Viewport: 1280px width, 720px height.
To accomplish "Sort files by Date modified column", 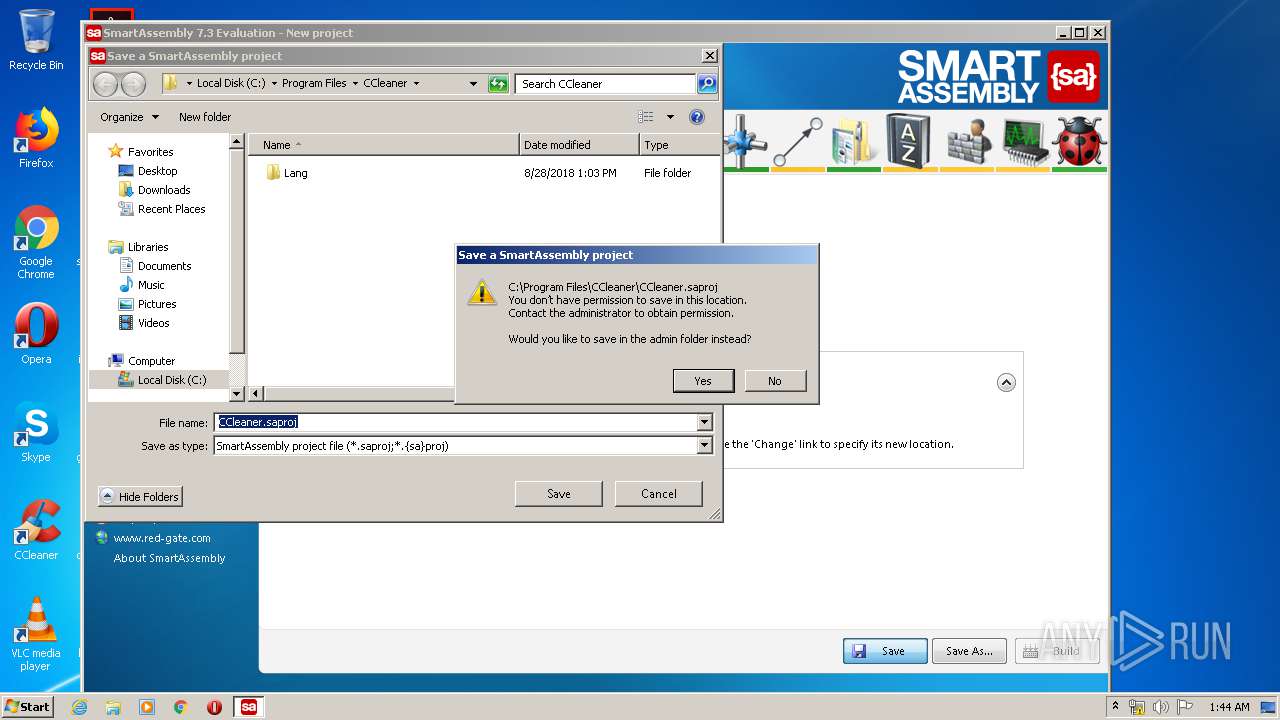I will point(579,145).
